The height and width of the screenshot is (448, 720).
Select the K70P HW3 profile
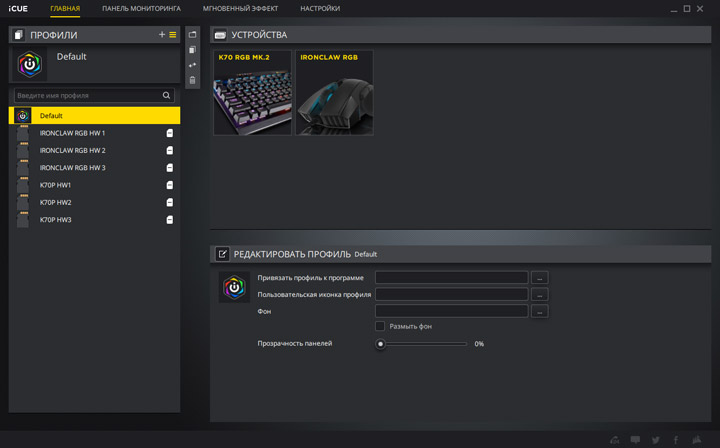point(95,220)
